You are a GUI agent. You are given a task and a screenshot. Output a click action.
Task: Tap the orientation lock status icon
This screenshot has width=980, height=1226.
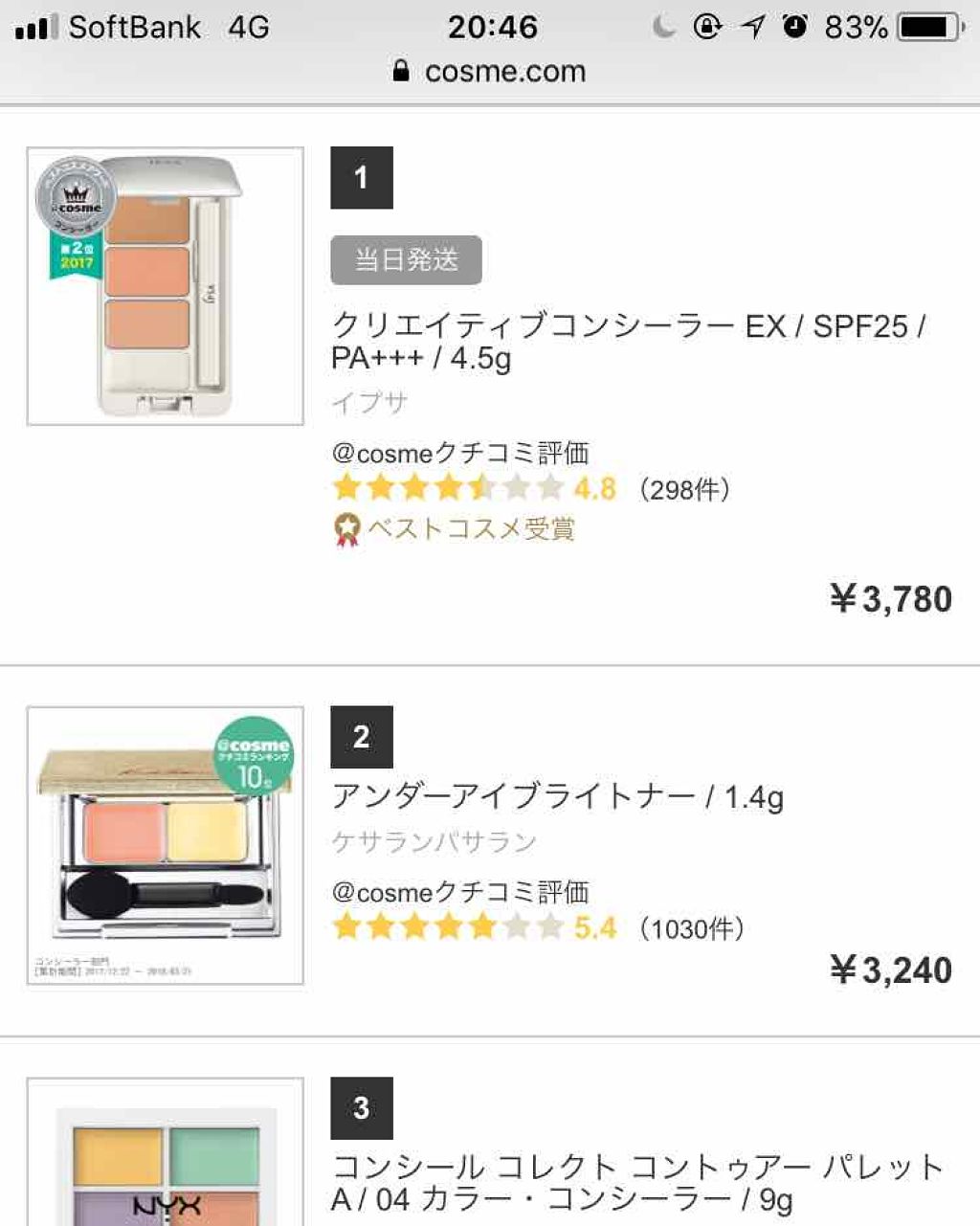coord(705,27)
